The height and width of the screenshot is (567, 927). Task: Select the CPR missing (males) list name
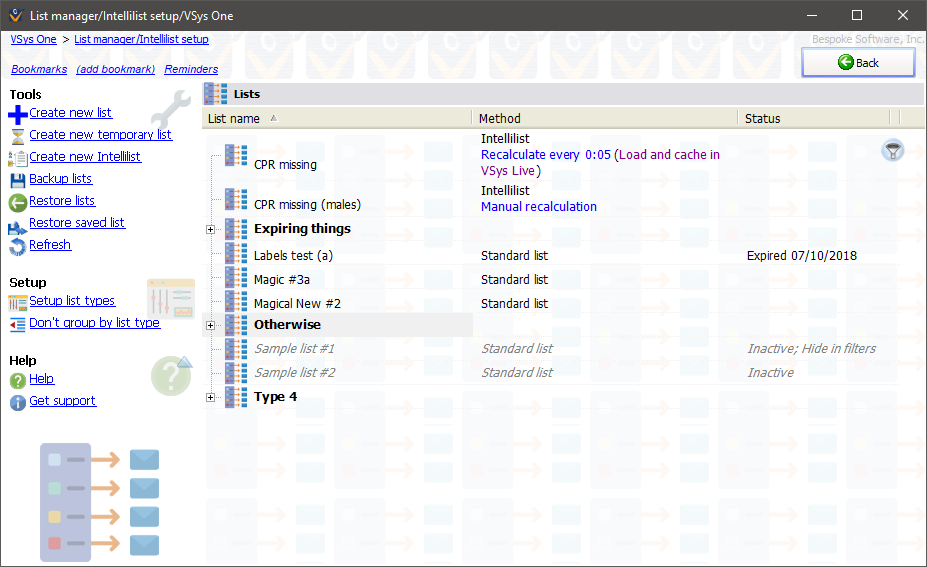[x=307, y=205]
